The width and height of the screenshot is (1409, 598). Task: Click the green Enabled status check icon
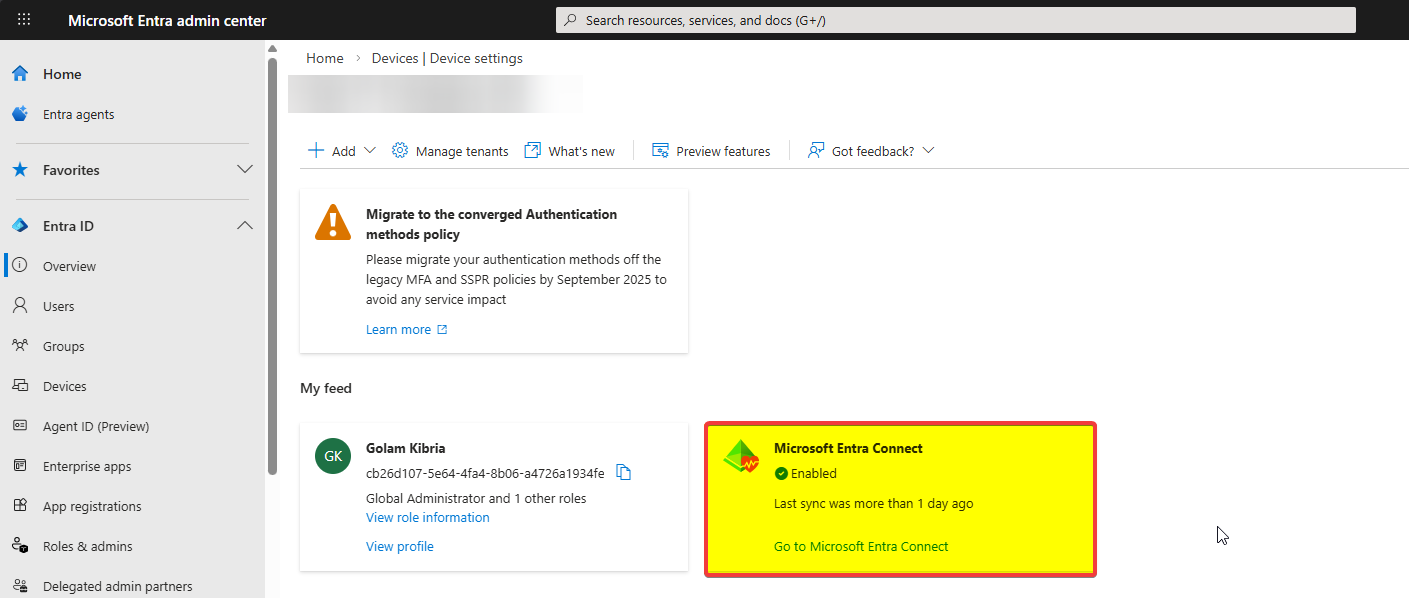781,473
